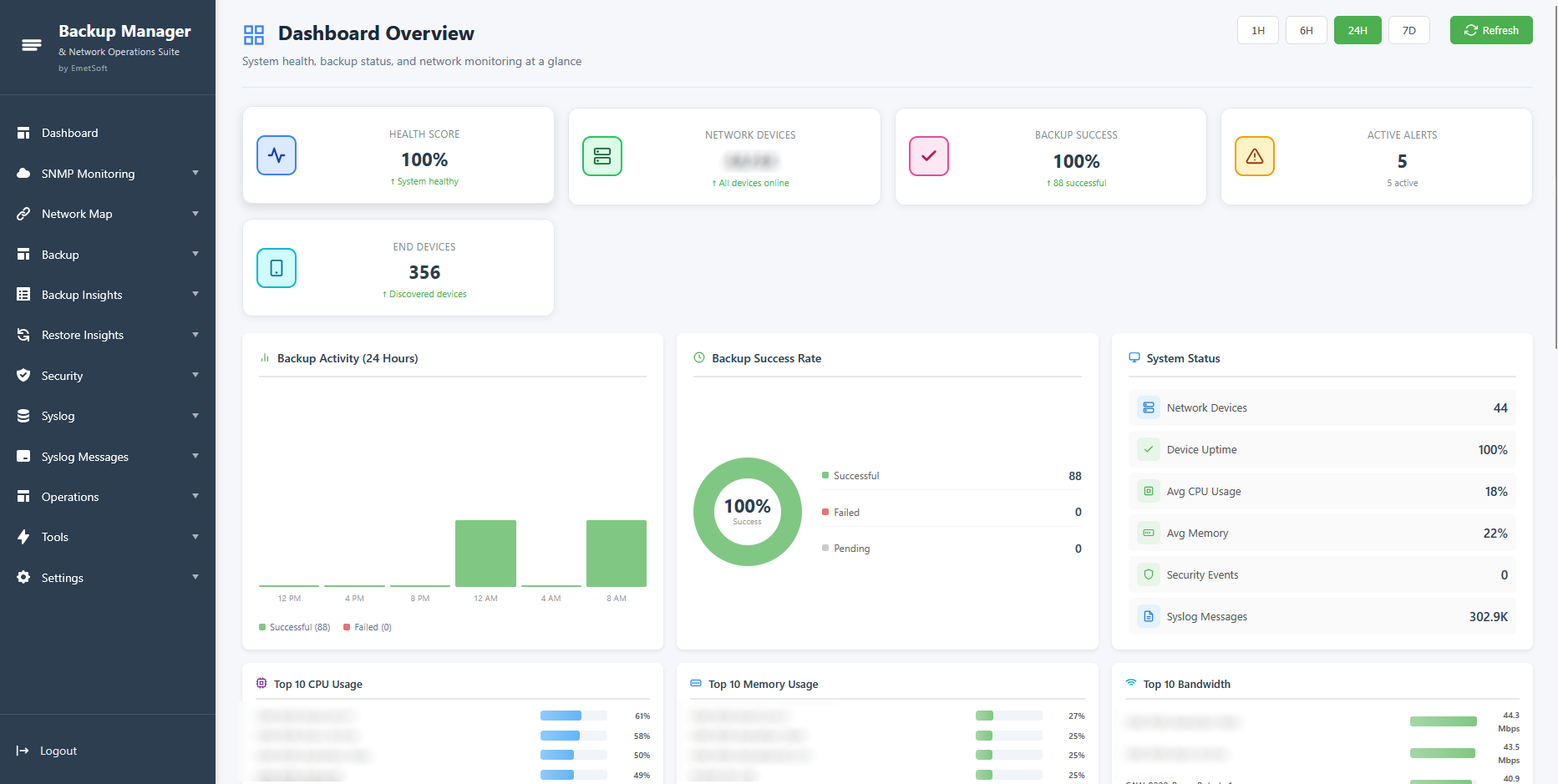Click the 8 AM backup activity bar
The width and height of the screenshot is (1558, 784).
[617, 554]
